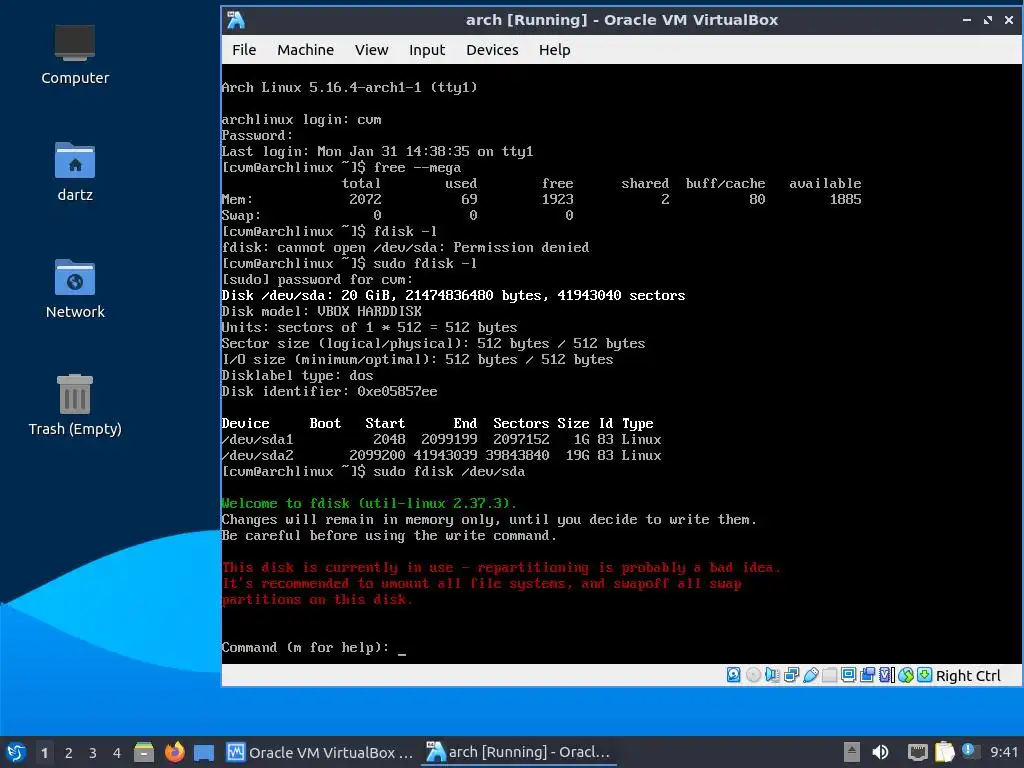1024x768 pixels.
Task: Select the arch [Running] taskbar entry
Action: 518,752
